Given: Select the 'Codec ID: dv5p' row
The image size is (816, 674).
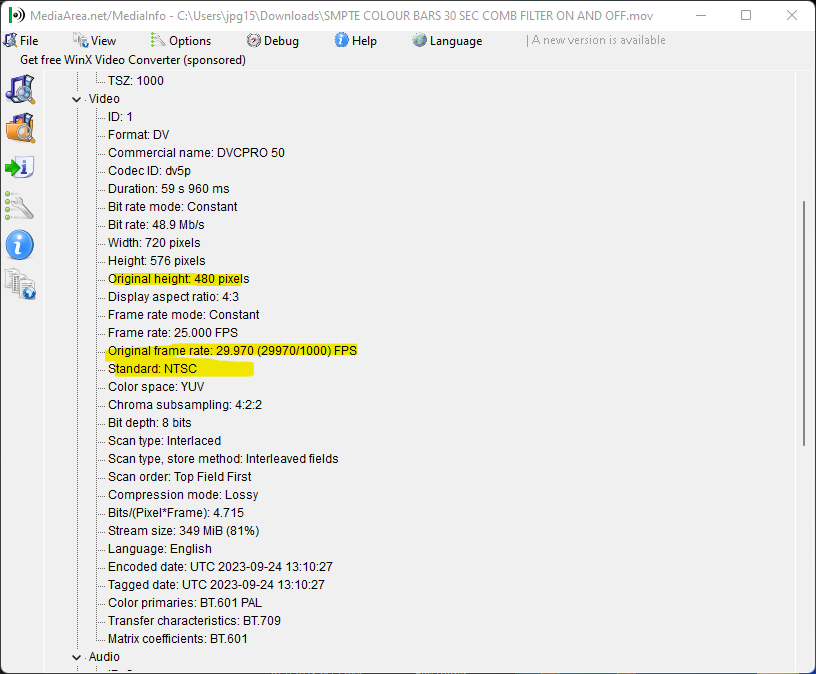Looking at the screenshot, I should [x=149, y=171].
